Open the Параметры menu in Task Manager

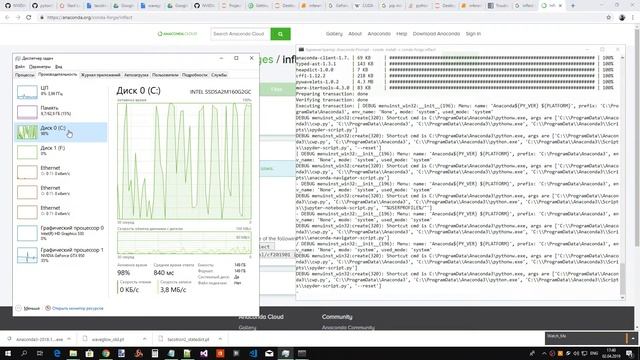(40, 67)
